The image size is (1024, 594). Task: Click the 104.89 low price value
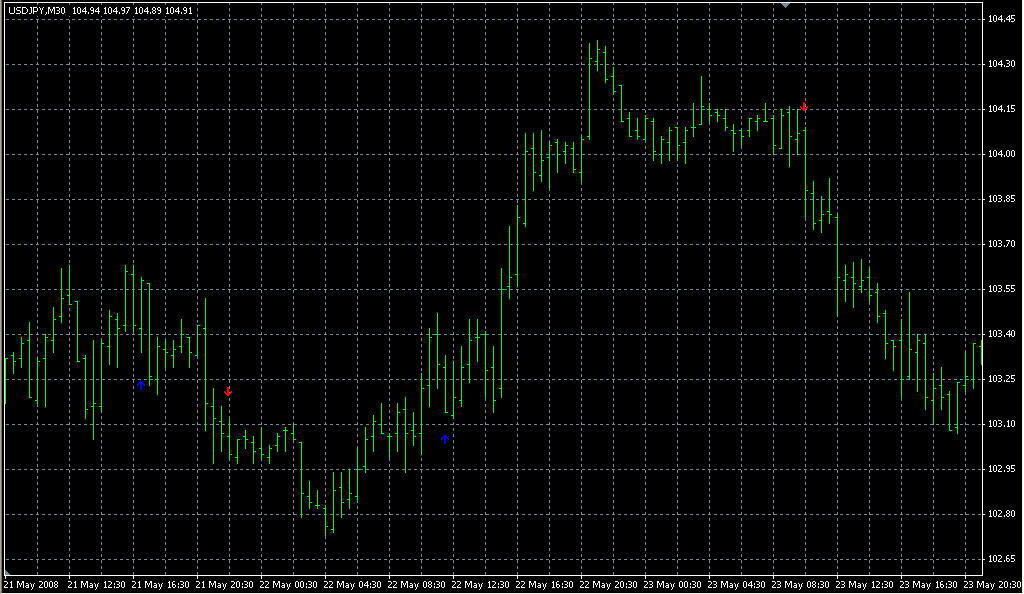tap(148, 11)
